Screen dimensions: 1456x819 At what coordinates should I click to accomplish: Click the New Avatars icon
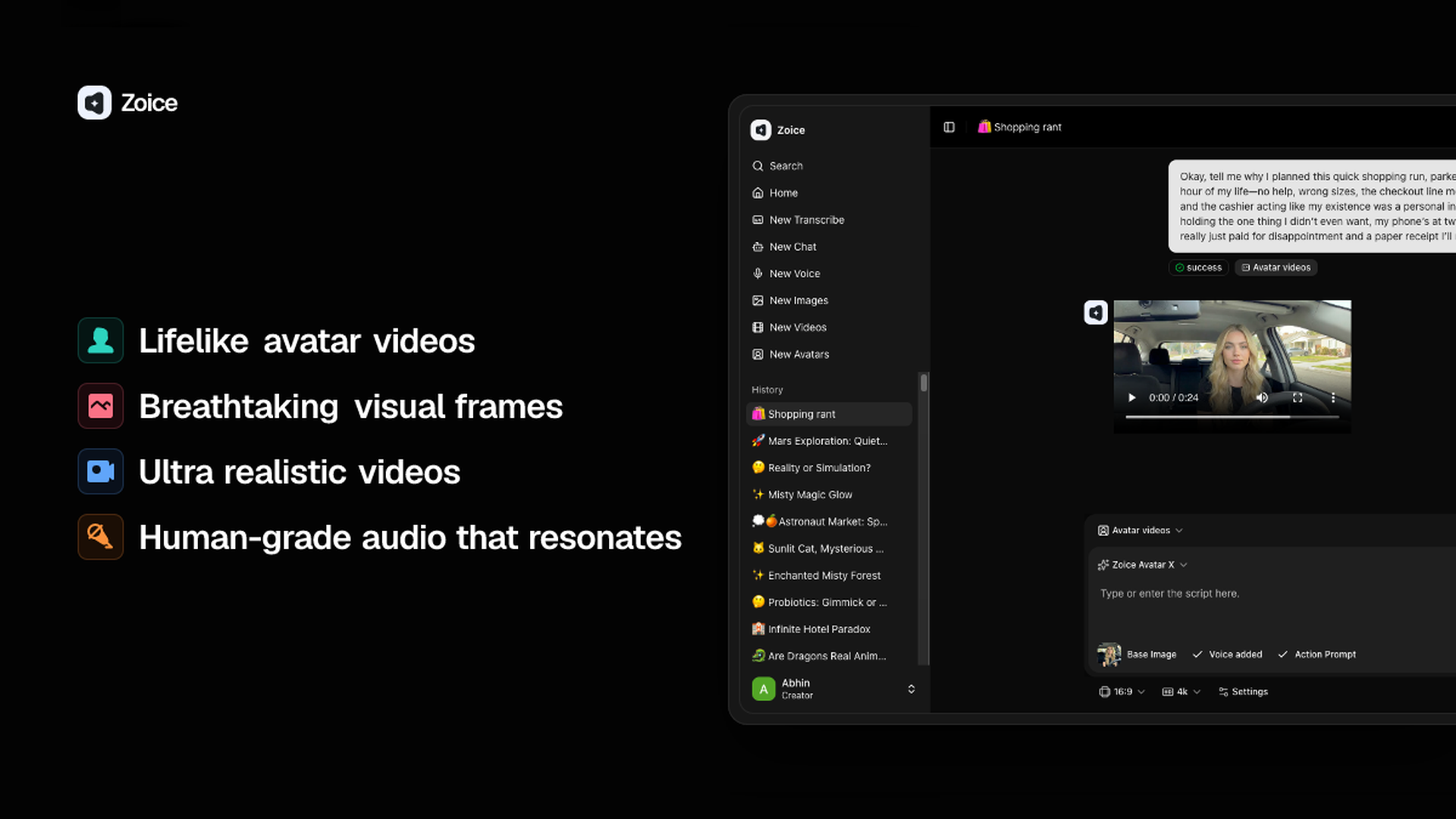point(758,354)
